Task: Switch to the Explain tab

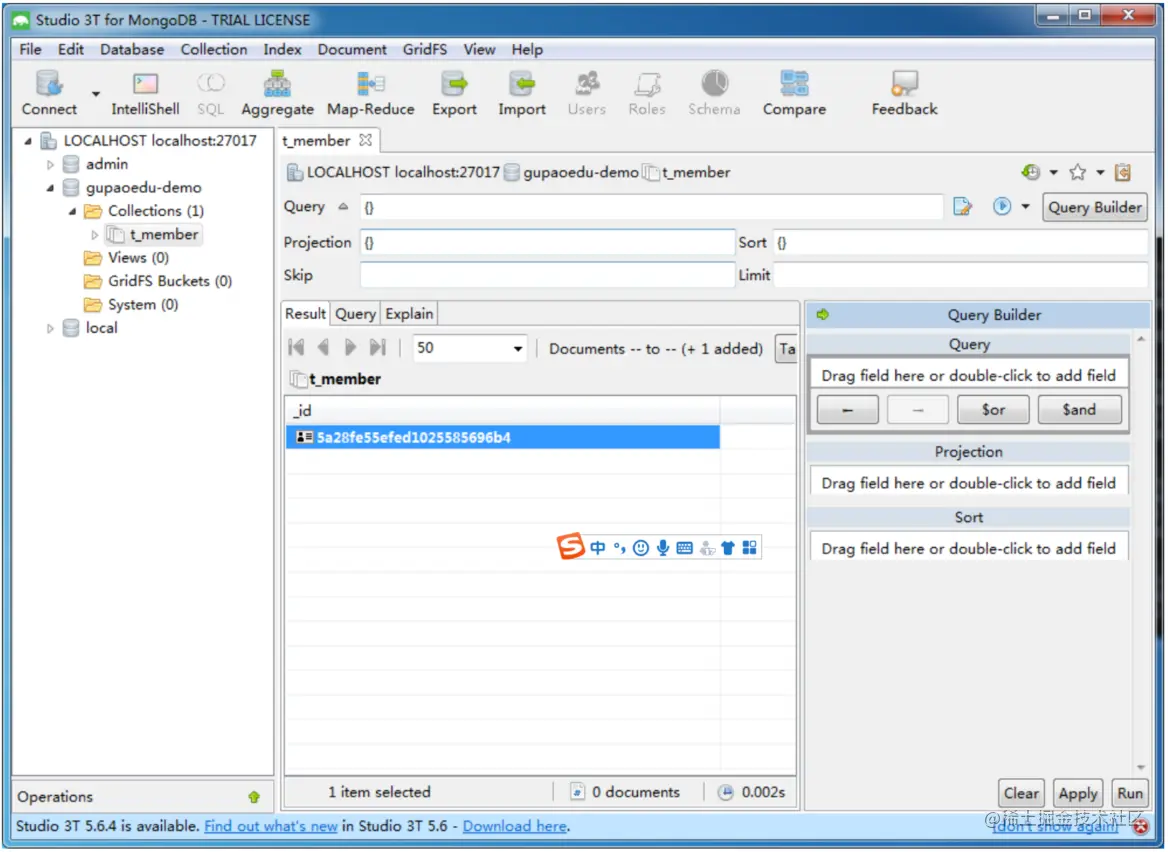Action: pos(409,314)
